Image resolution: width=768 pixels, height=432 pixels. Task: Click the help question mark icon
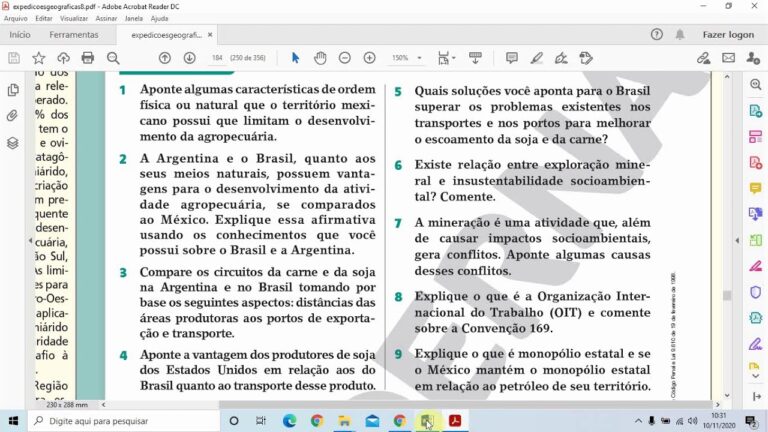(x=656, y=34)
